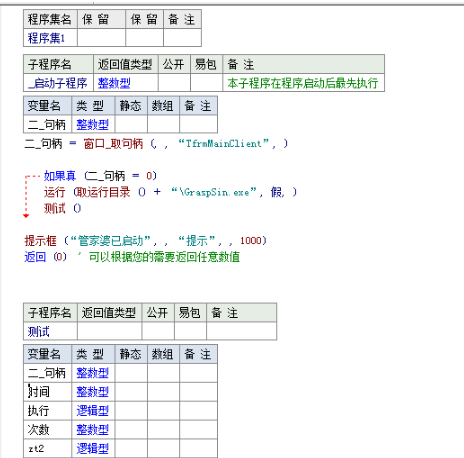Screen dimensions: 464x458
Task: Click the string "管家婆已启动"
Action: 110,241
